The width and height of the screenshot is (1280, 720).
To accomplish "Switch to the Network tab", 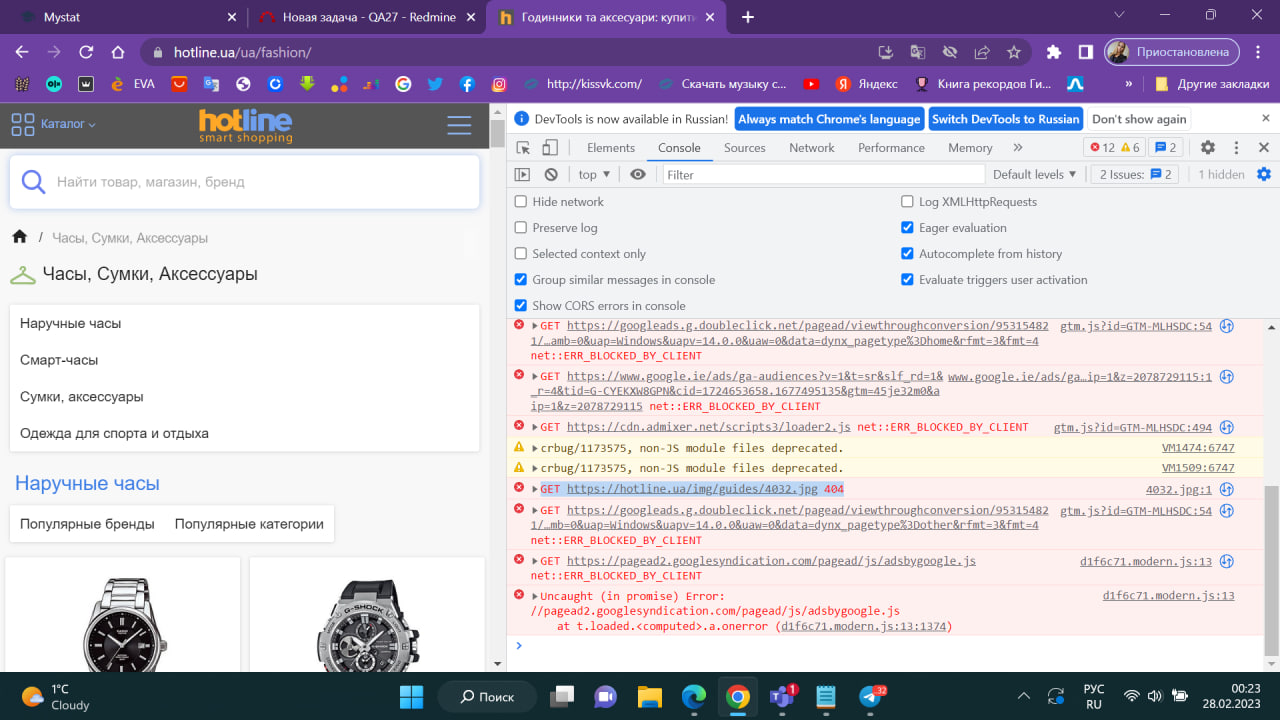I will click(811, 148).
